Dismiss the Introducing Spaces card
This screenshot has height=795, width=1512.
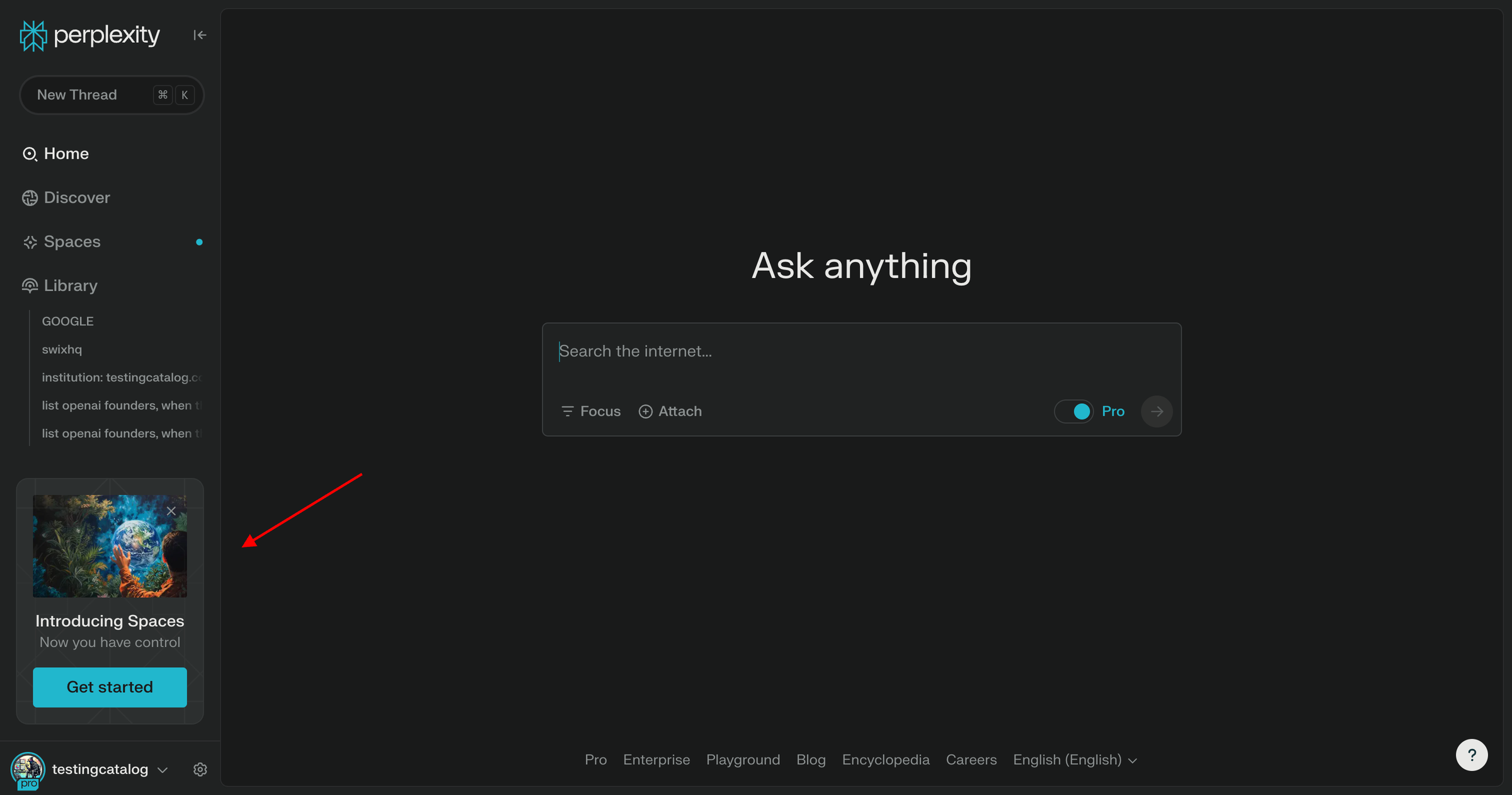(x=171, y=510)
